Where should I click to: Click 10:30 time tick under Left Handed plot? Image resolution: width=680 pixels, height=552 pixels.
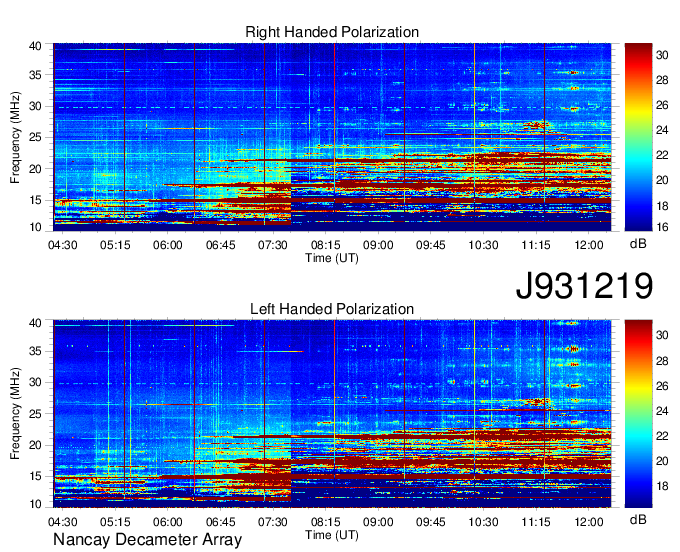point(483,522)
